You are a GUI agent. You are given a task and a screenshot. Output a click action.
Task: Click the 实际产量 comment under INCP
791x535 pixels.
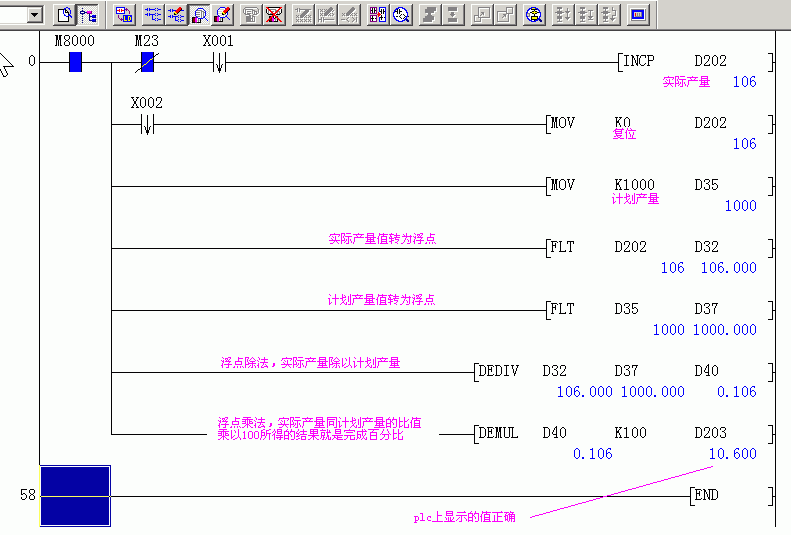(686, 82)
